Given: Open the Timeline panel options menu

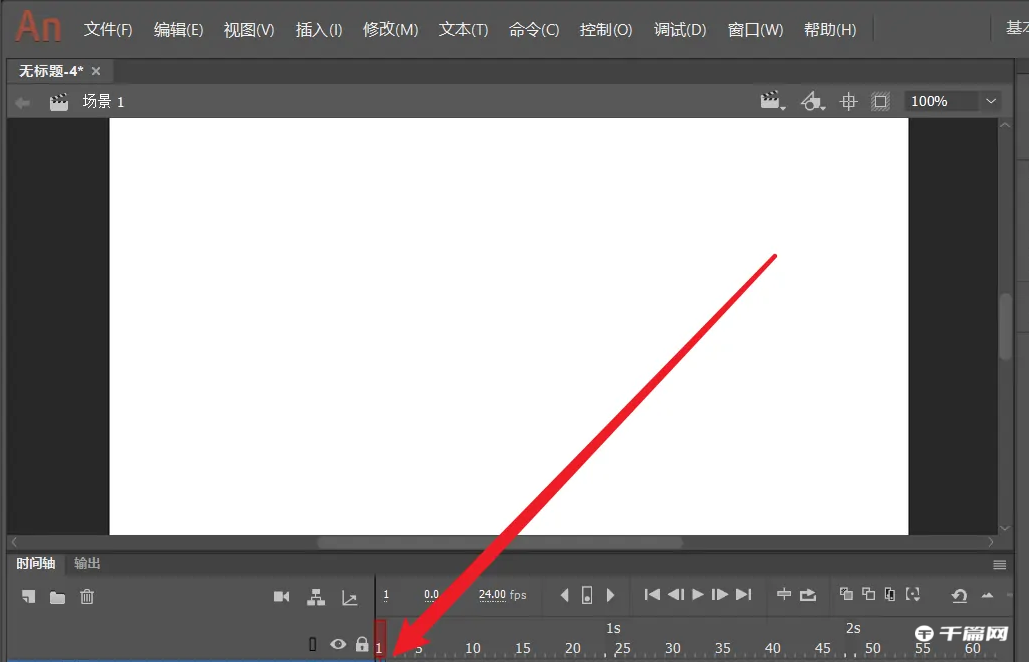Looking at the screenshot, I should [1000, 563].
